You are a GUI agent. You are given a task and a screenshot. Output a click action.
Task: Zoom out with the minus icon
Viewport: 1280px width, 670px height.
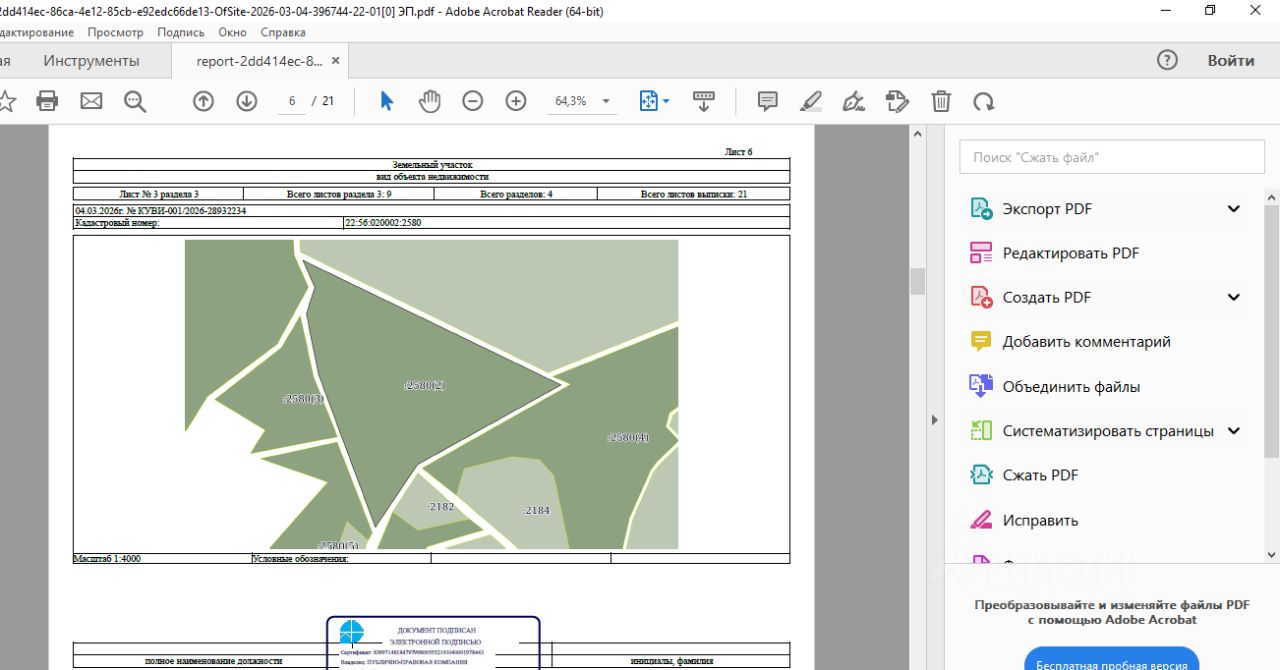pos(473,101)
